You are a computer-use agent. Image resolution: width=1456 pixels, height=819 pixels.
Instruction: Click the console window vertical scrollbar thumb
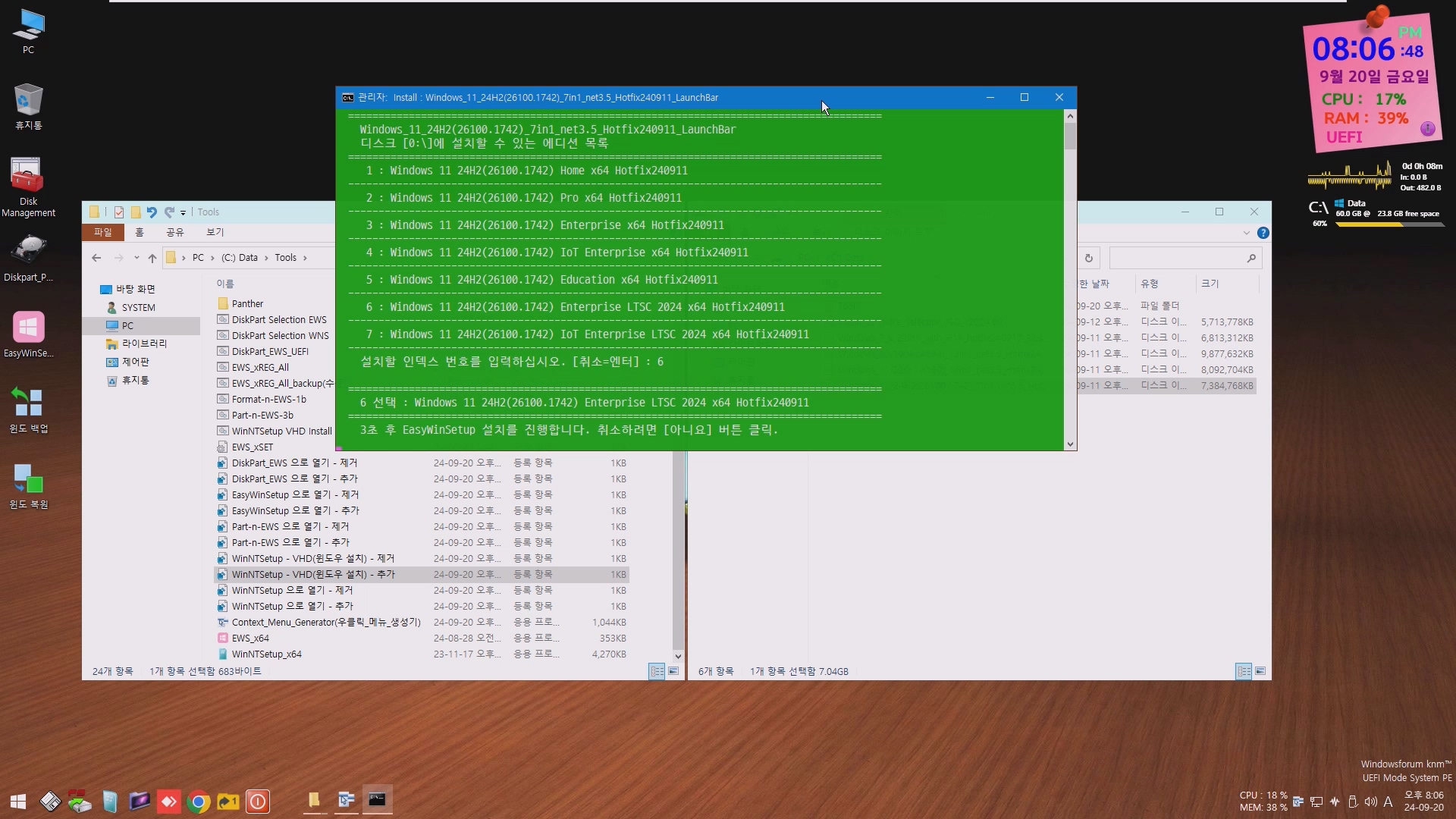1070,136
